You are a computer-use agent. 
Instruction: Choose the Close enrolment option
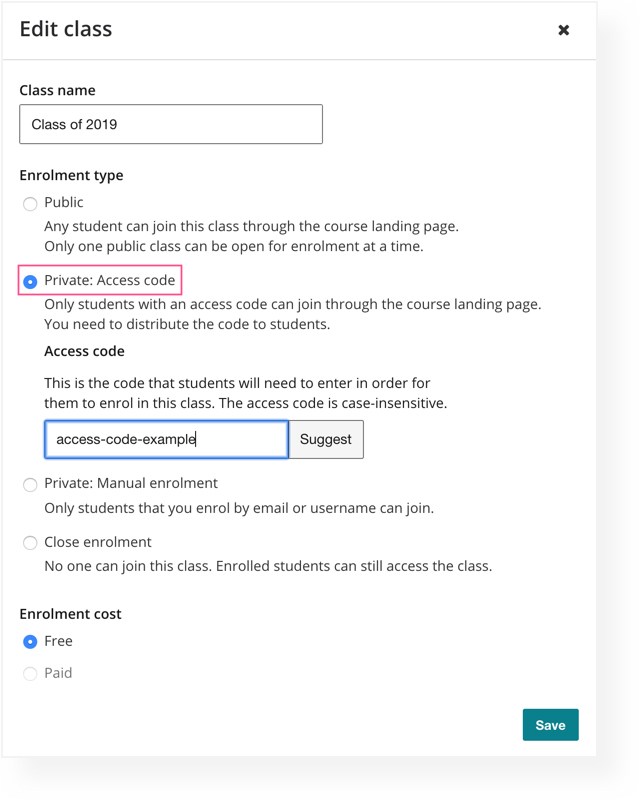click(30, 543)
